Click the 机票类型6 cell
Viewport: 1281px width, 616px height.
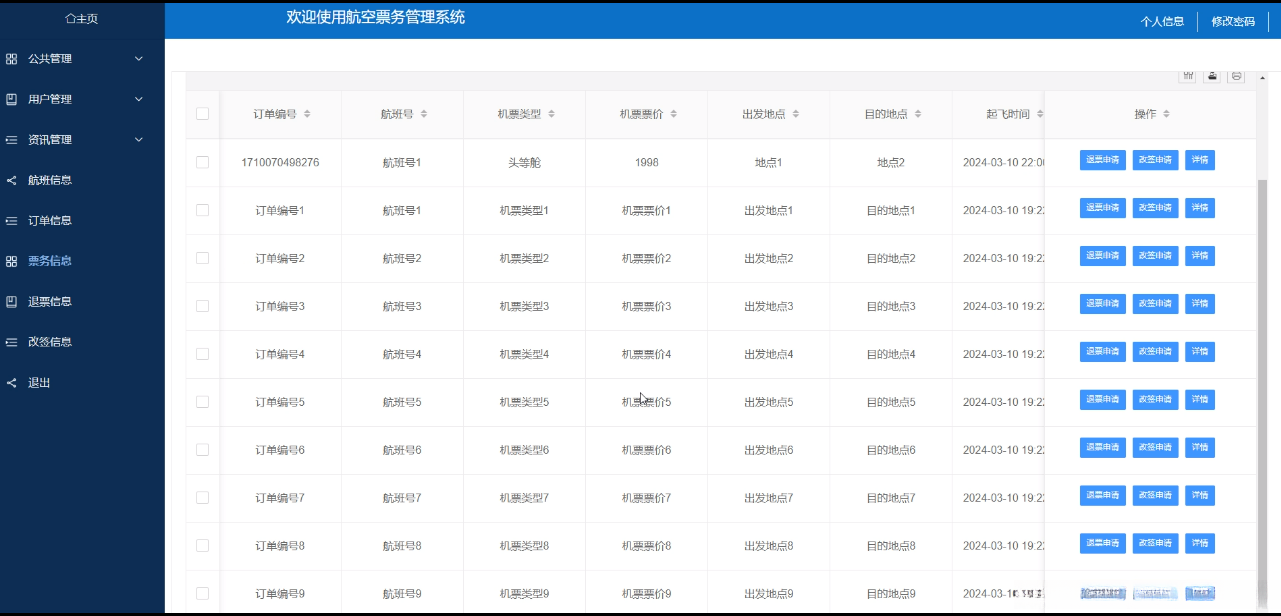tap(524, 450)
